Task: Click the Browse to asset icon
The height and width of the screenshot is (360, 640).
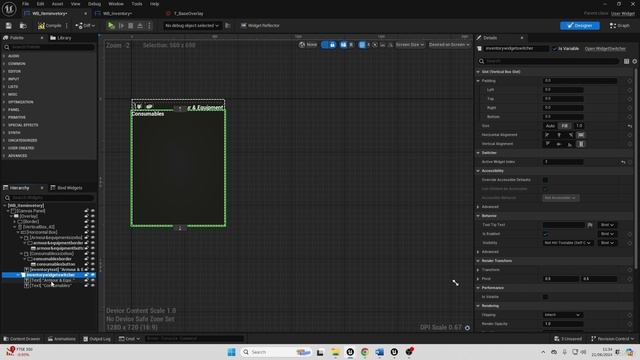Action: pyautogui.click(x=23, y=26)
